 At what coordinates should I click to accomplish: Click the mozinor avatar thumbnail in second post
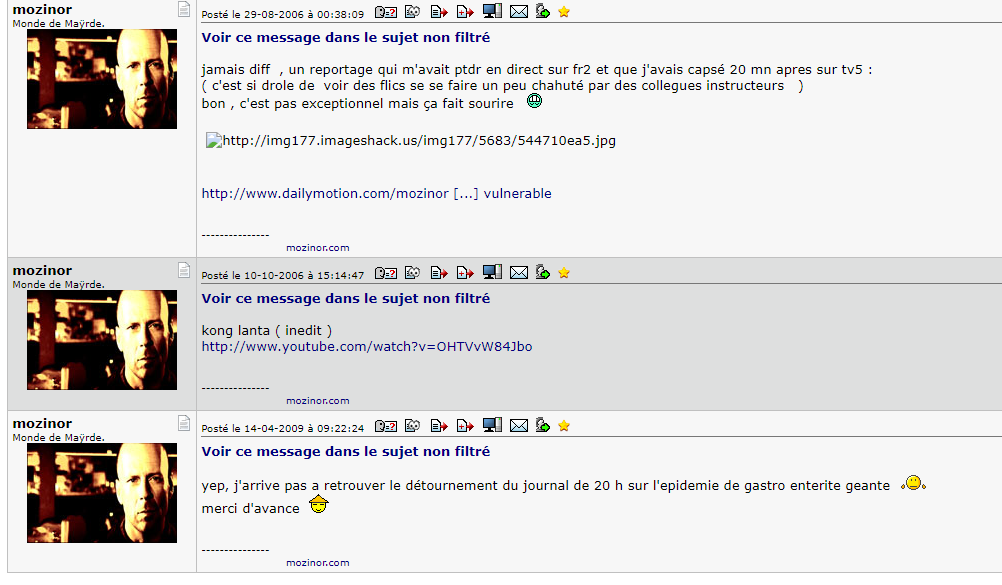(x=102, y=340)
